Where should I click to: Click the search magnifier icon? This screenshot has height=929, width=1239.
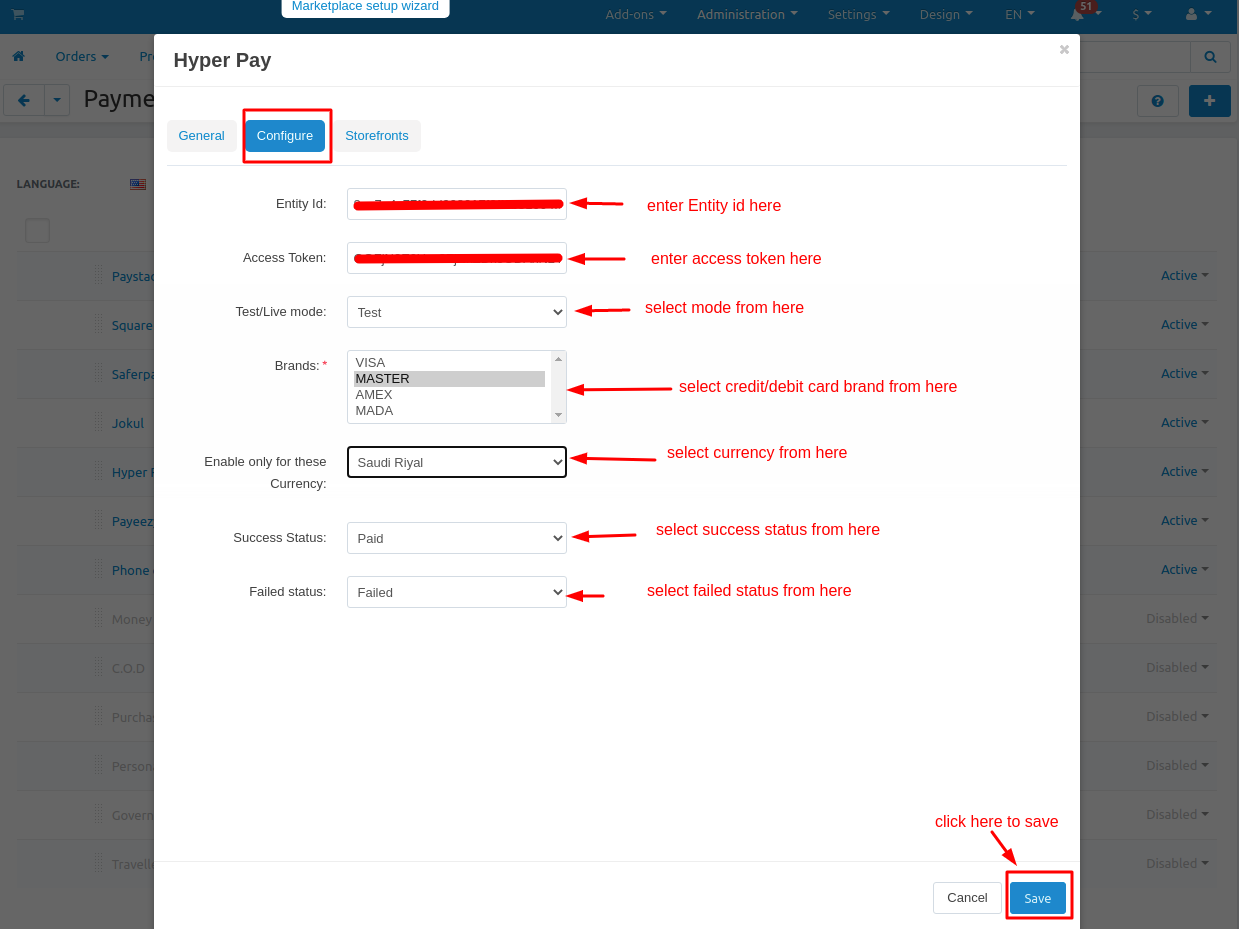tap(1210, 57)
